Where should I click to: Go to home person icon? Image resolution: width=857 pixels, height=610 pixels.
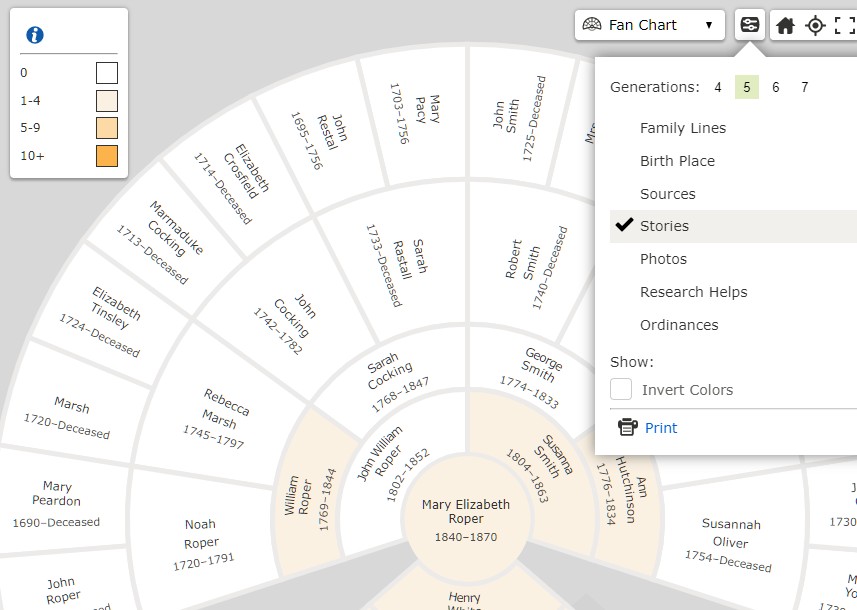(x=785, y=25)
